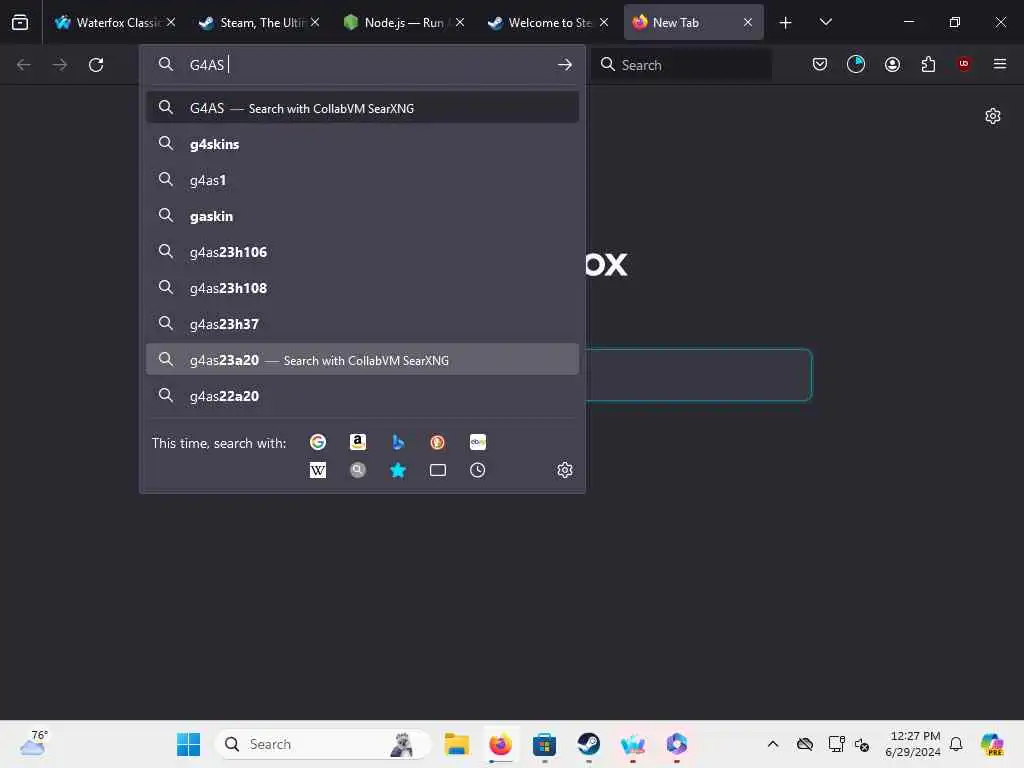Open the clock showing 12:27 PM
This screenshot has height=768, width=1024.
pyautogui.click(x=913, y=744)
